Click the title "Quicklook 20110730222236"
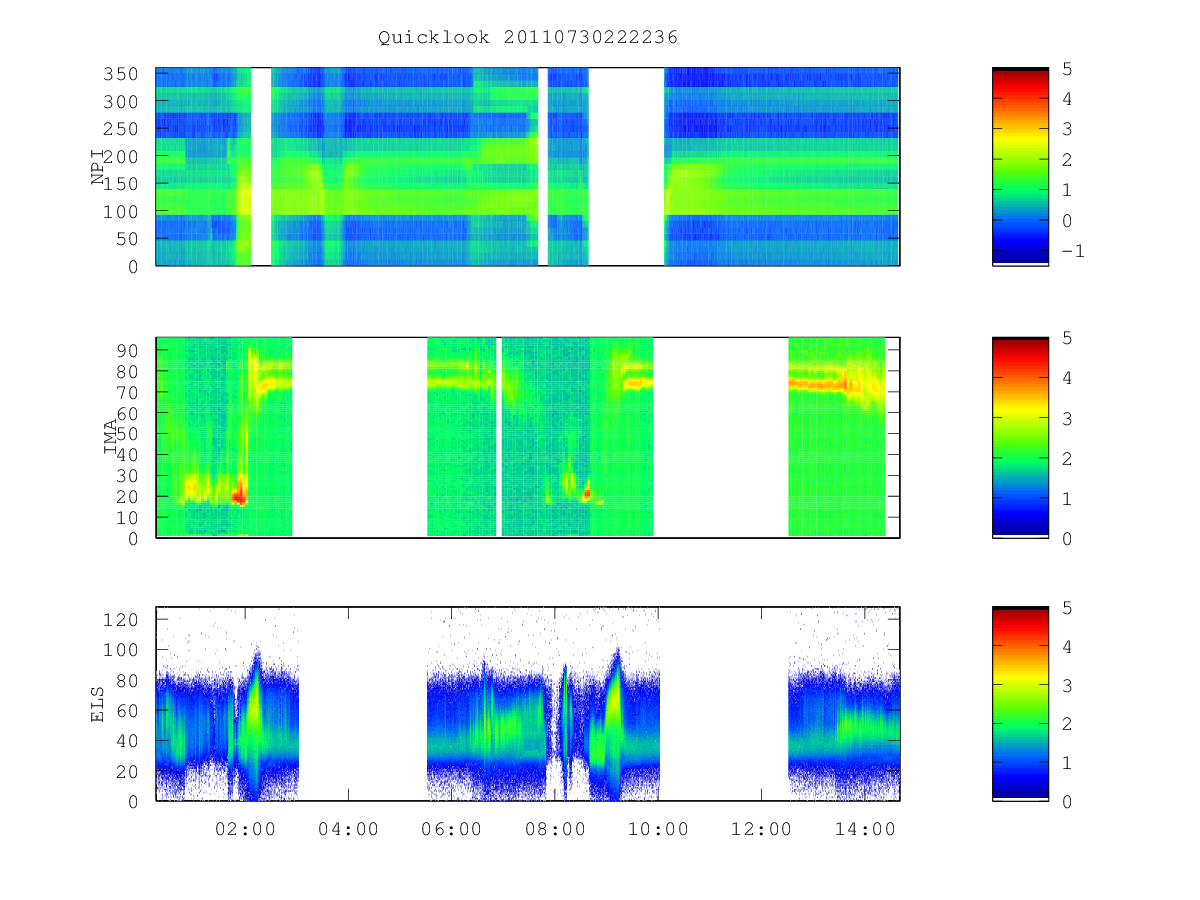The height and width of the screenshot is (900, 1200). tap(528, 37)
